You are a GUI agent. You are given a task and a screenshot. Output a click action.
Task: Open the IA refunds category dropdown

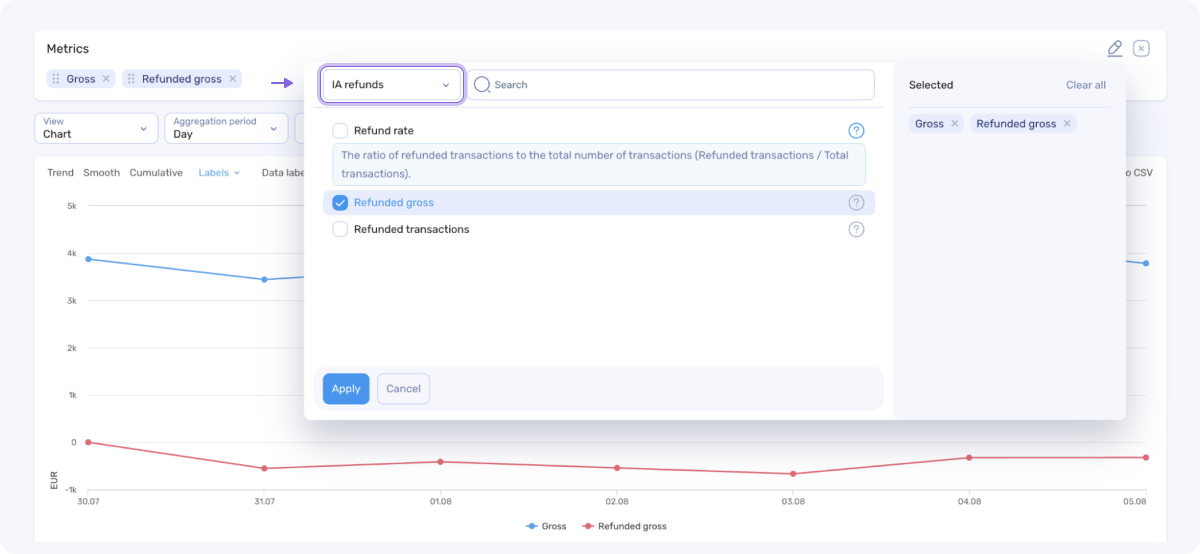pyautogui.click(x=391, y=85)
